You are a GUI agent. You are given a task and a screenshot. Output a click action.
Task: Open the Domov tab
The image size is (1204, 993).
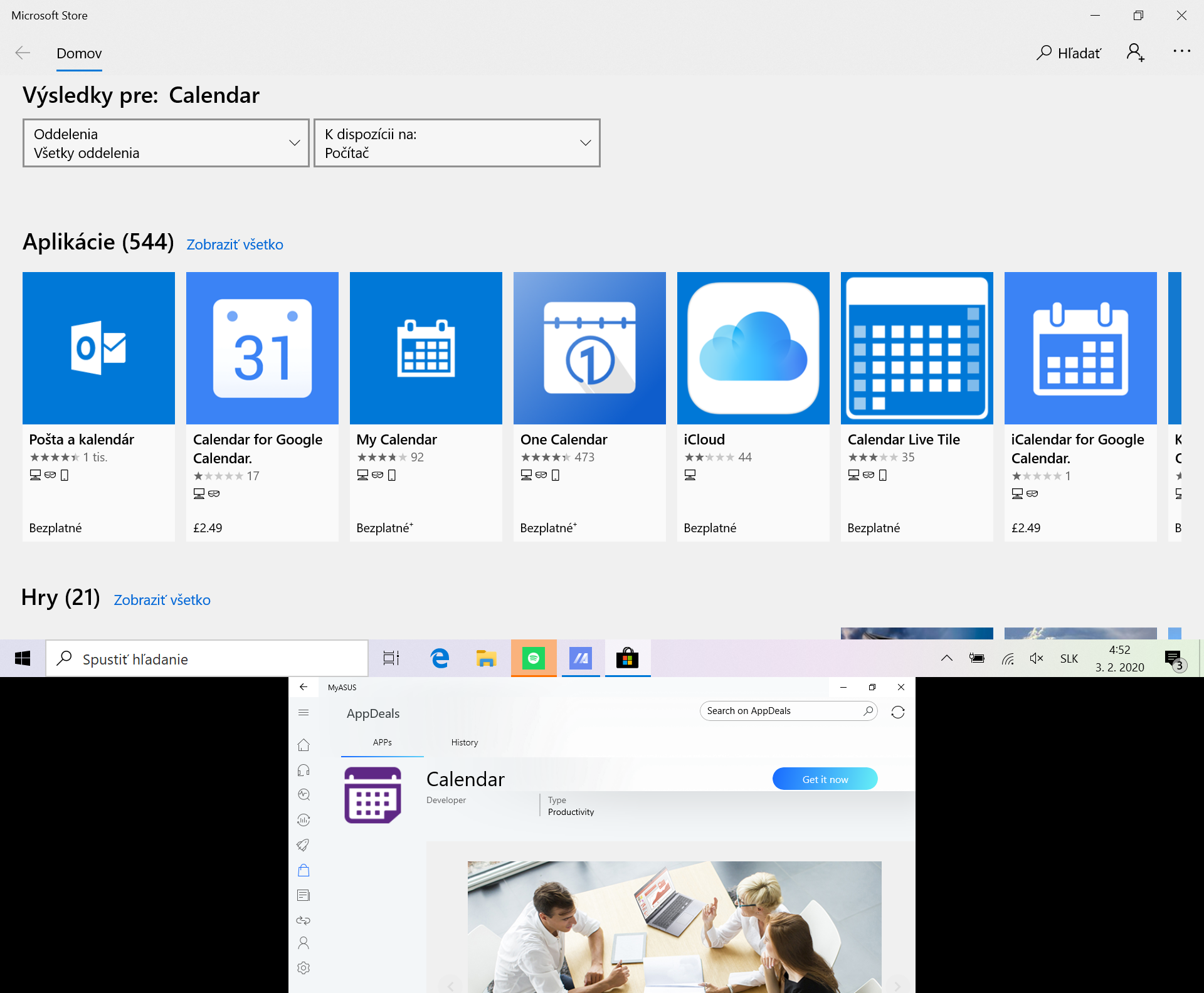[x=79, y=53]
